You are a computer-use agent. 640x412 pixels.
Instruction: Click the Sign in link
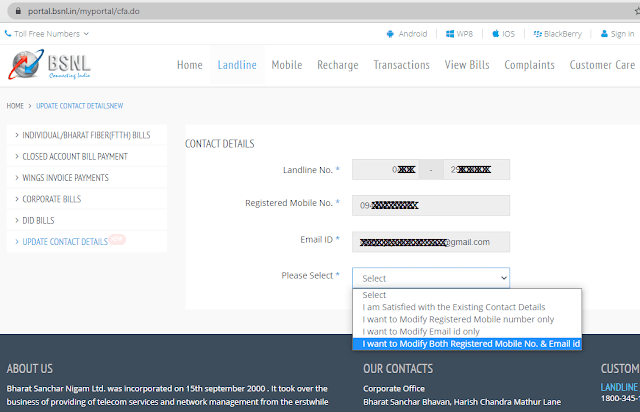[x=622, y=34]
